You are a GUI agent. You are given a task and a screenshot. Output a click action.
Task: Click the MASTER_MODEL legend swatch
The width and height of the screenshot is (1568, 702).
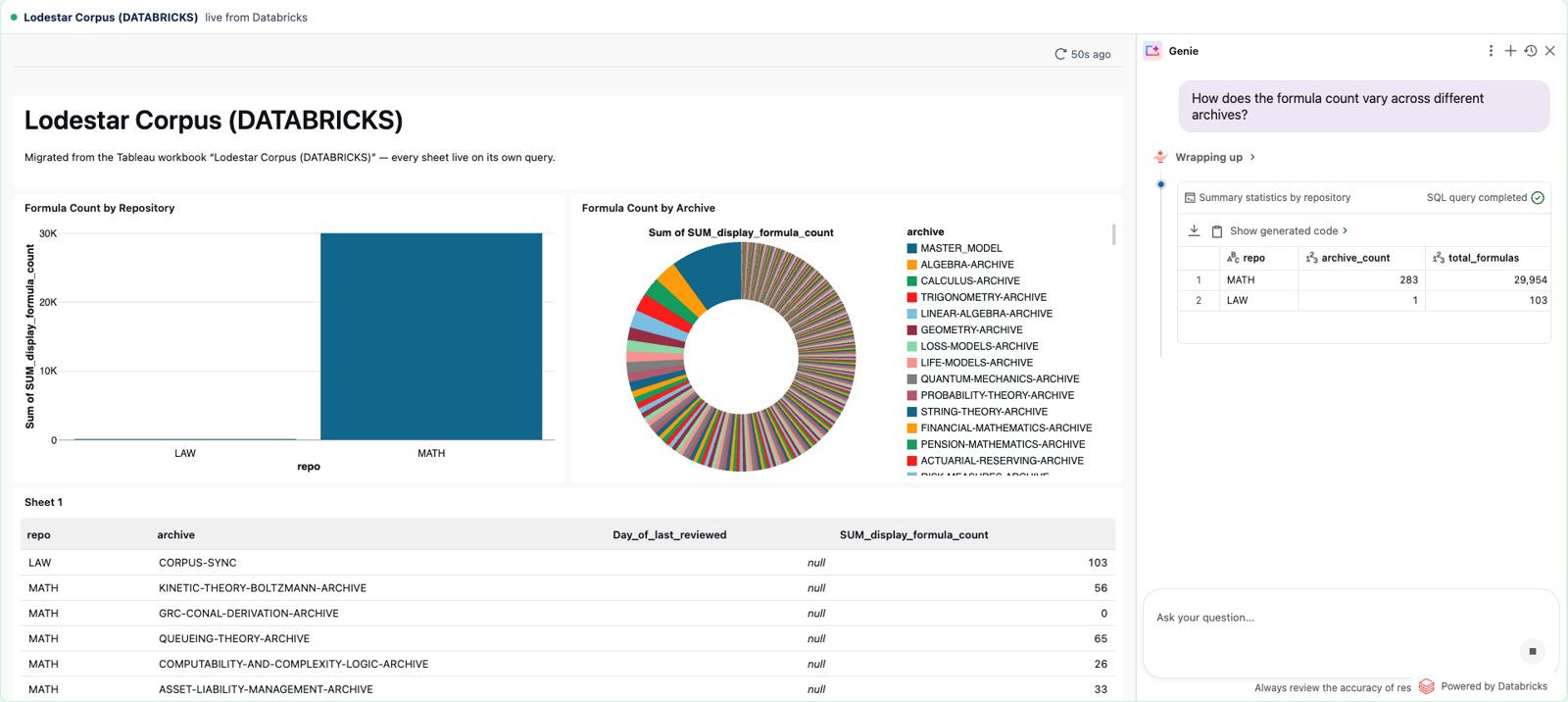912,249
